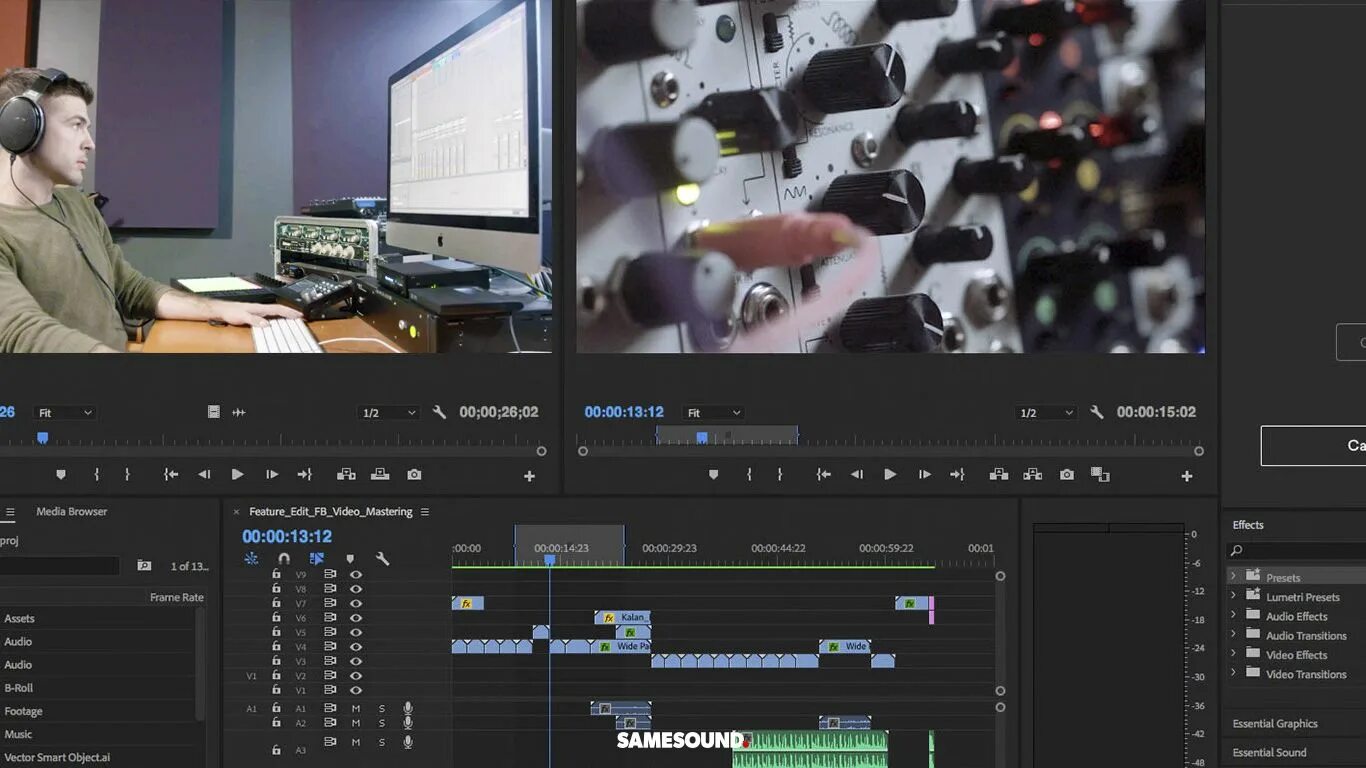Expand Video Transitions folder
This screenshot has width=1366, height=768.
(x=1233, y=673)
